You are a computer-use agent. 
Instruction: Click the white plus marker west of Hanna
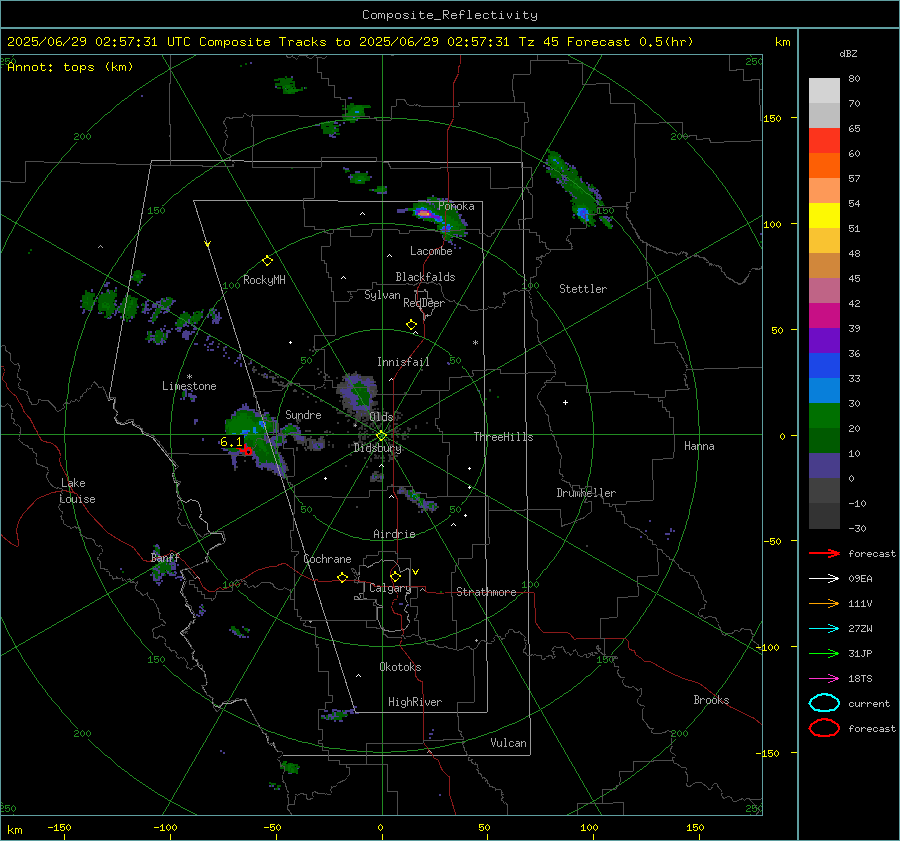click(x=565, y=402)
